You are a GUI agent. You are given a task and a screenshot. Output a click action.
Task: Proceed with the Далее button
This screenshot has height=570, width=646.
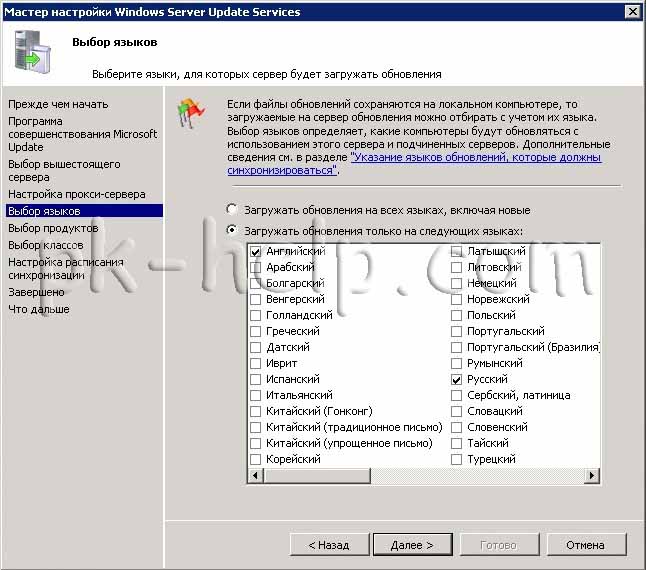coord(412,545)
